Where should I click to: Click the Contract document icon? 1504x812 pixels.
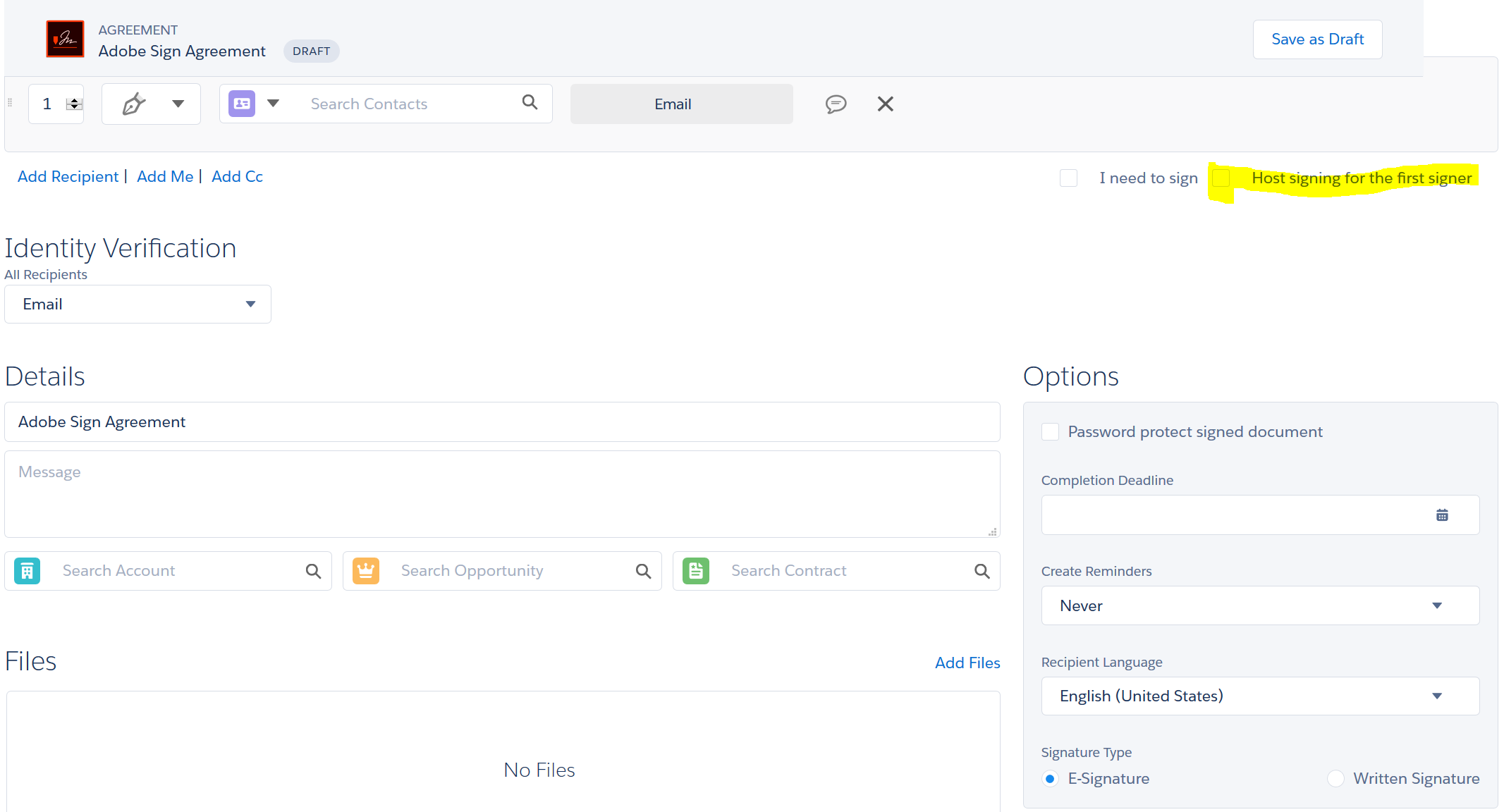(696, 571)
